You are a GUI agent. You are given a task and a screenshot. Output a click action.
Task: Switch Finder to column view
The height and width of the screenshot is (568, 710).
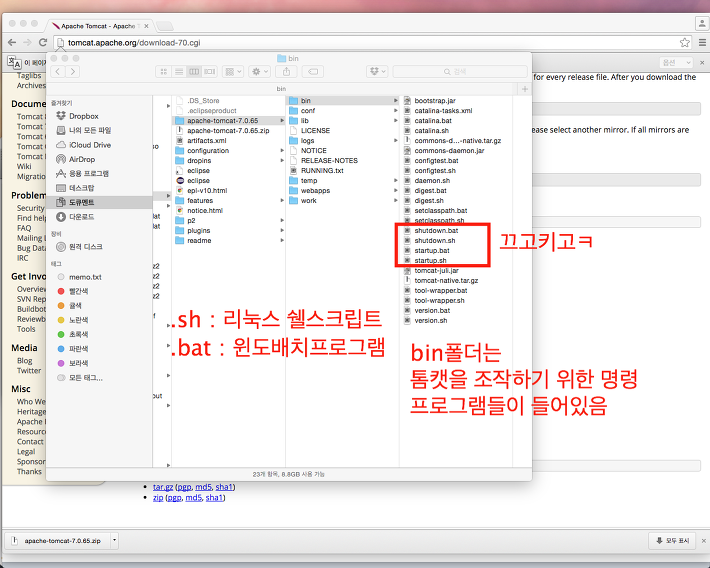(x=194, y=72)
